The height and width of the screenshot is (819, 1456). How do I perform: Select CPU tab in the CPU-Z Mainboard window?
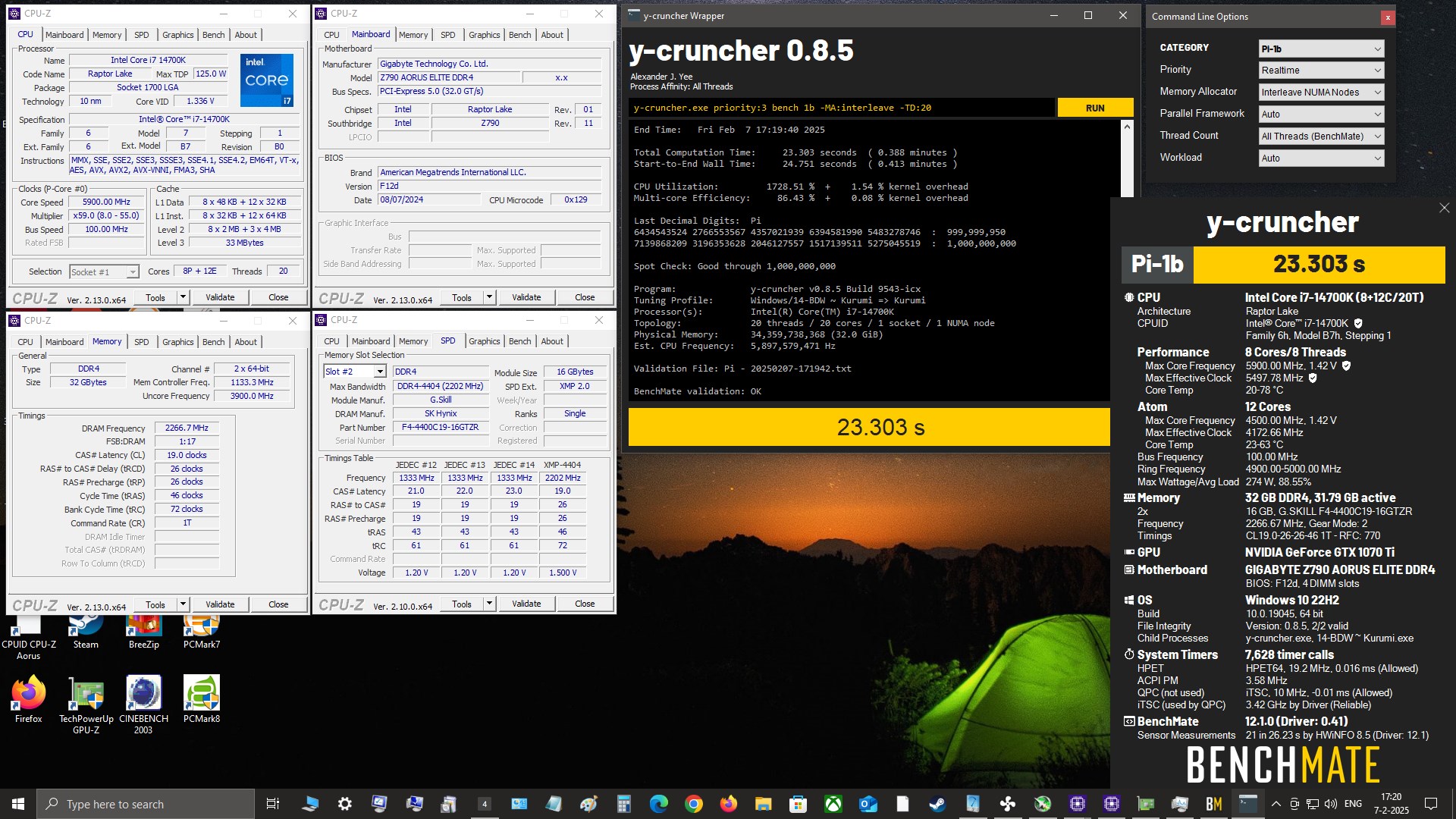[x=331, y=35]
